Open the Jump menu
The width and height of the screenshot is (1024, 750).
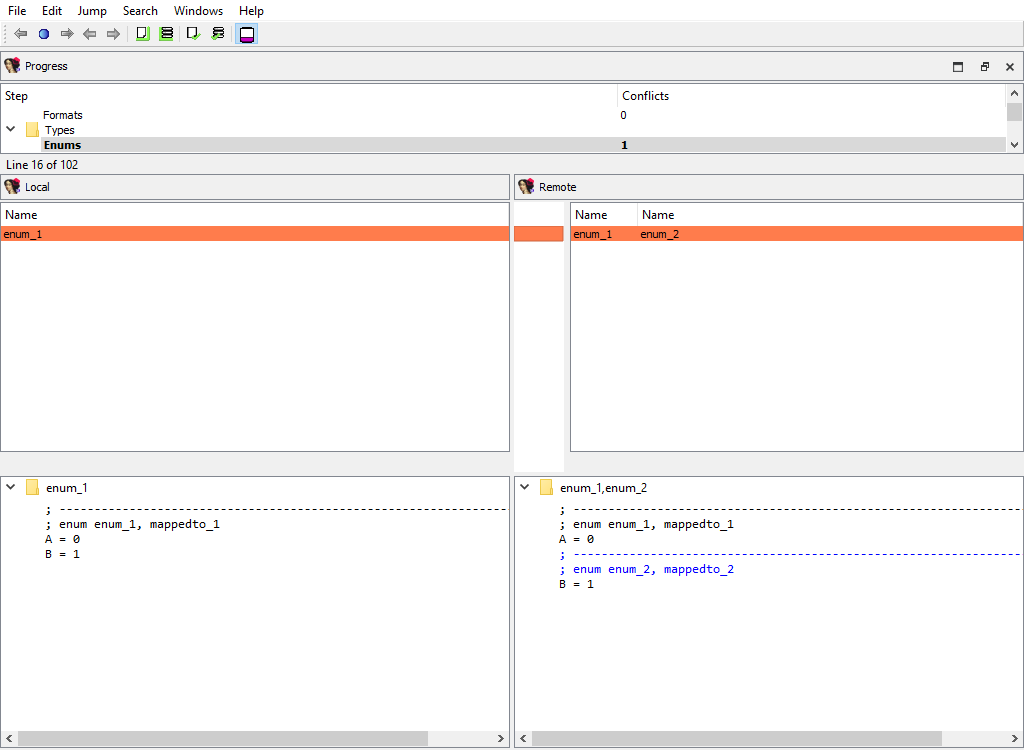[92, 11]
